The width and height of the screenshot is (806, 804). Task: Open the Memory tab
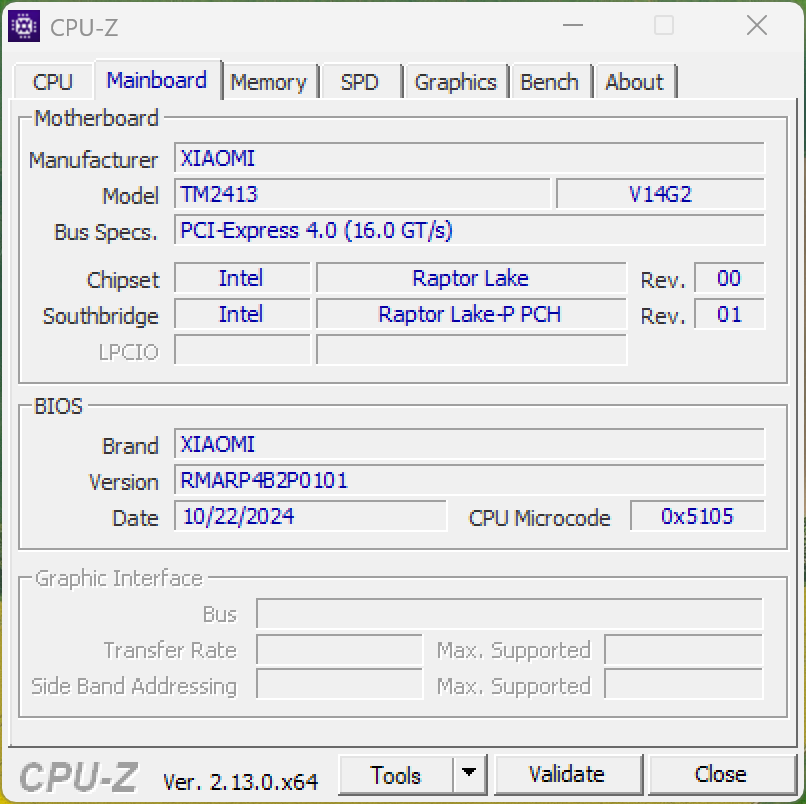pos(269,82)
